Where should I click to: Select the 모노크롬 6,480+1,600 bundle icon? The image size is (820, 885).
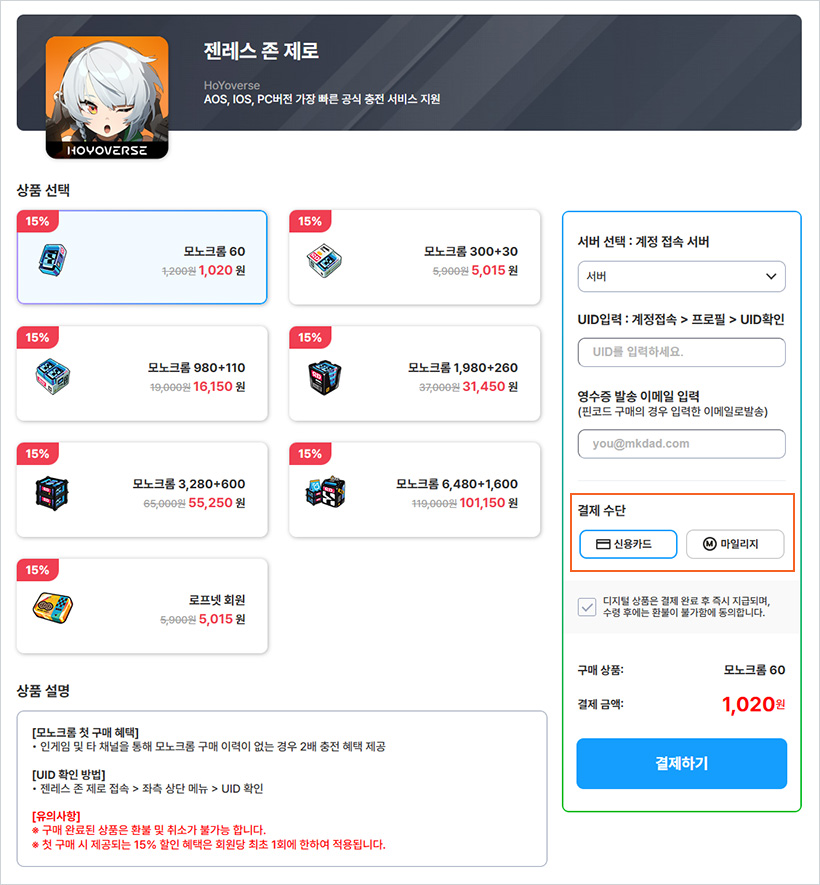tap(326, 492)
